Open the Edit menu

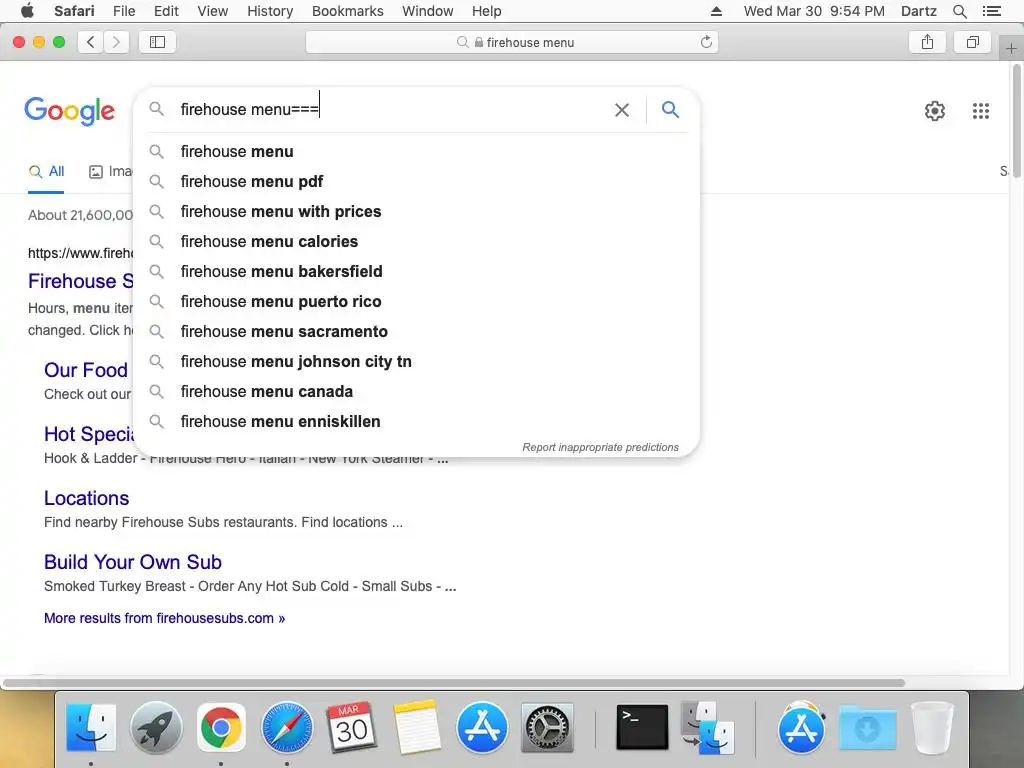pyautogui.click(x=166, y=11)
